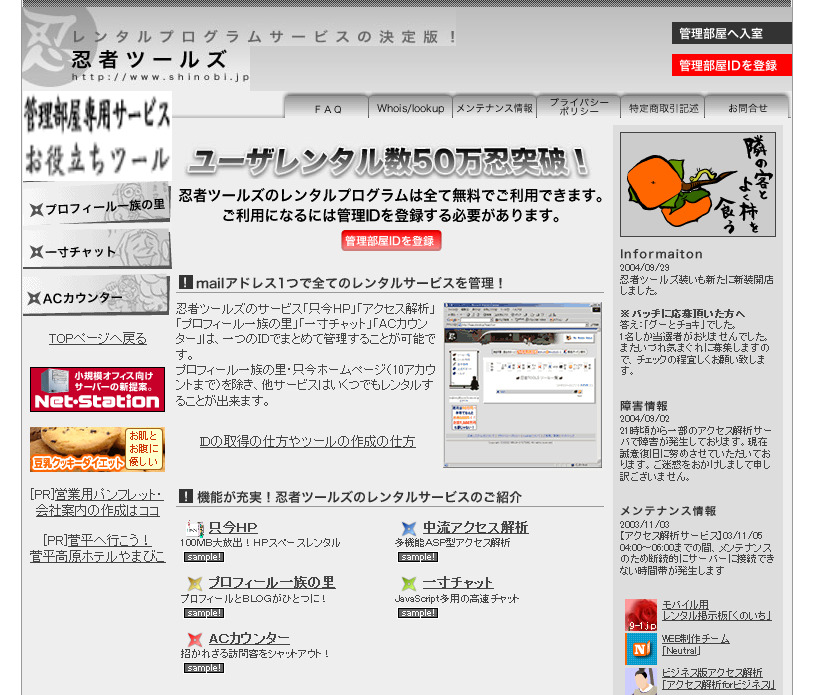The width and height of the screenshot is (814, 695).
Task: Open the 忠流アクセス解析 link
Action: (475, 527)
